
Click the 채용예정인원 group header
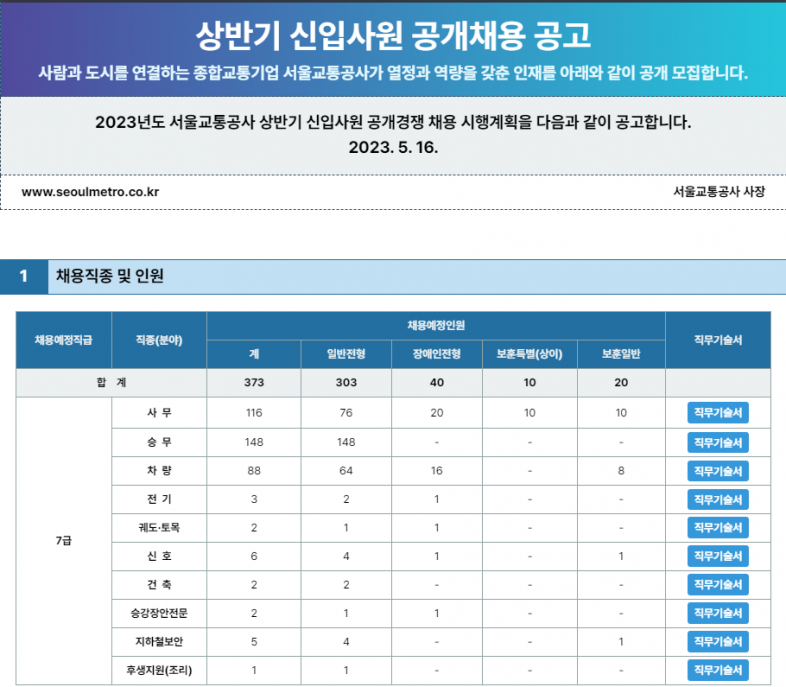click(436, 326)
